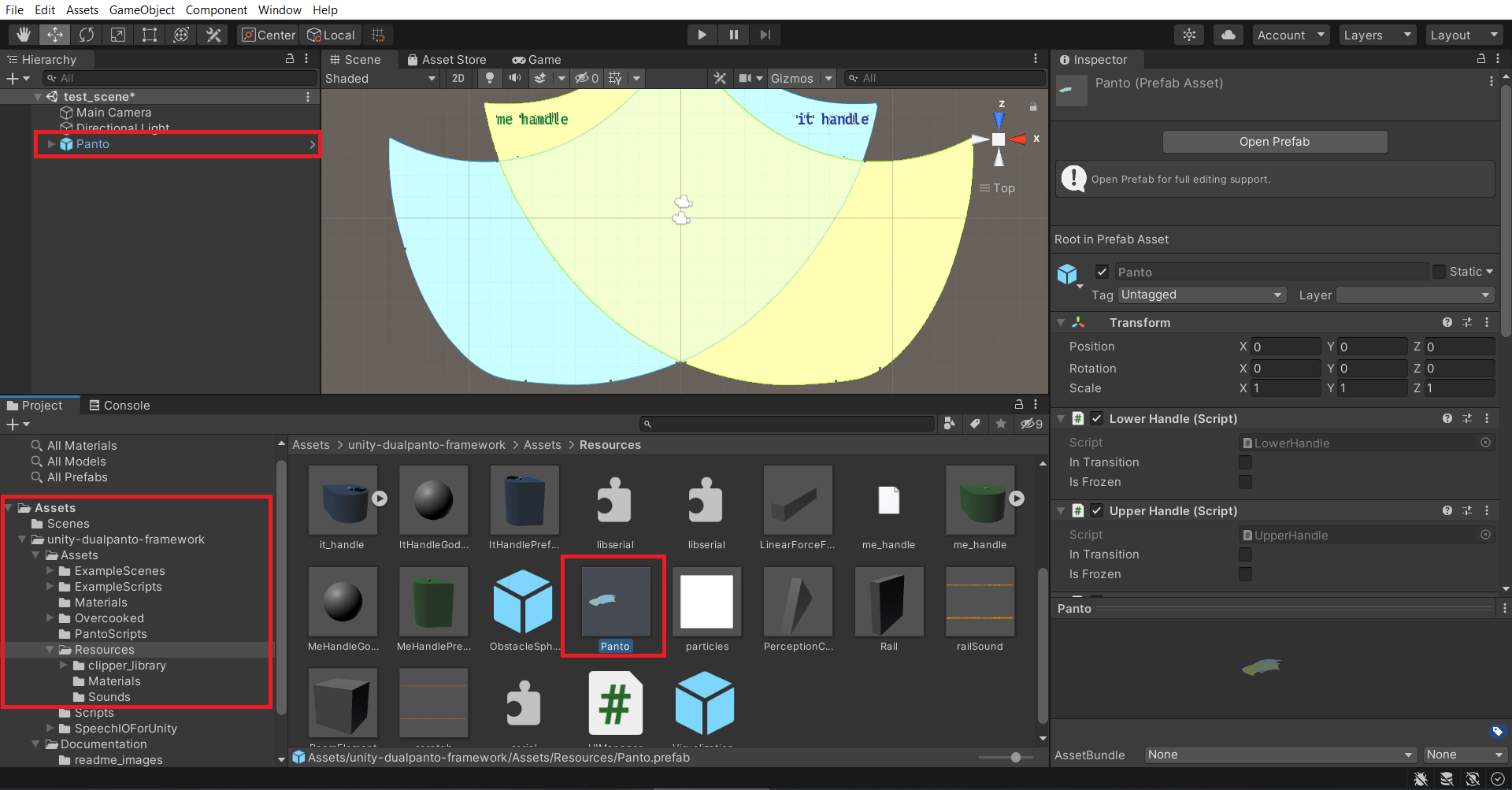Select the Hand tool
The height and width of the screenshot is (790, 1512).
tap(24, 35)
